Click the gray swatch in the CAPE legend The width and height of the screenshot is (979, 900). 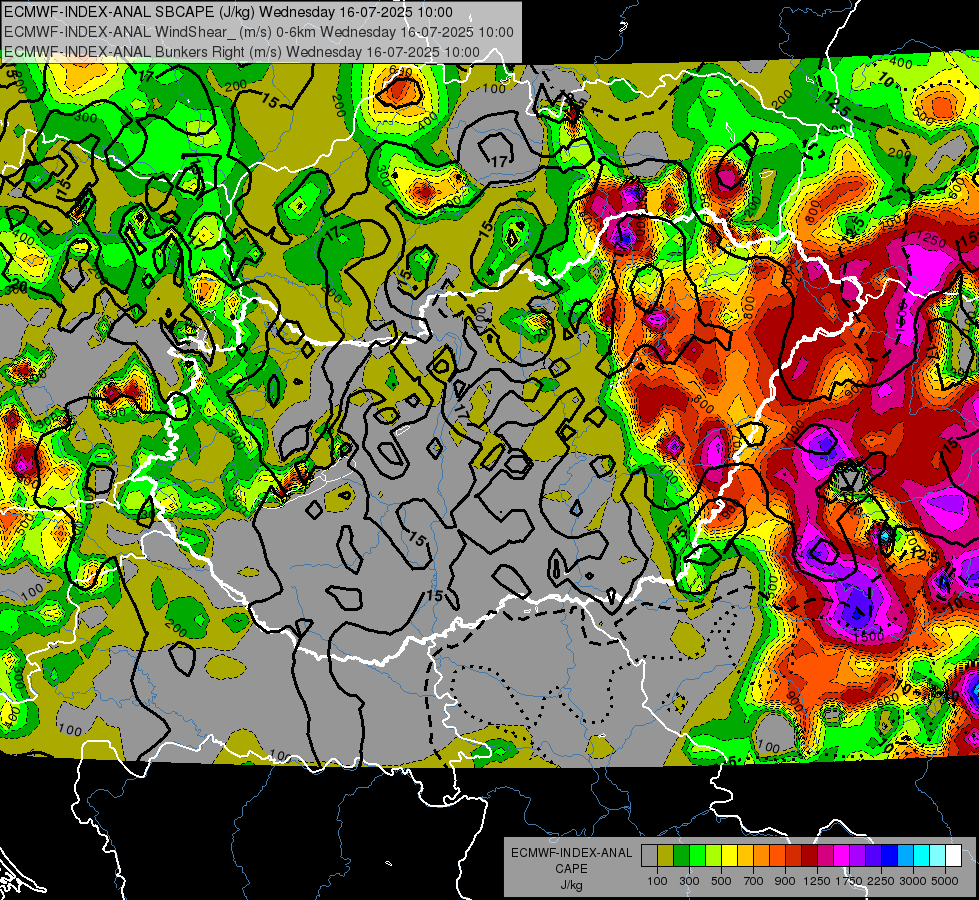point(649,855)
